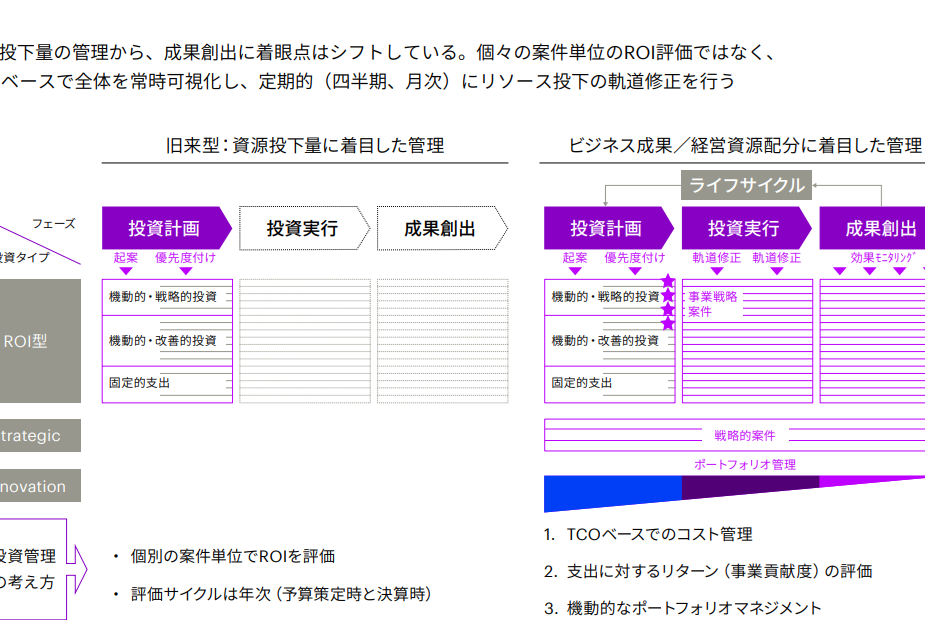This screenshot has width=925, height=620.
Task: Click sentence mentioning 四半期、月次
Action: pos(368,81)
